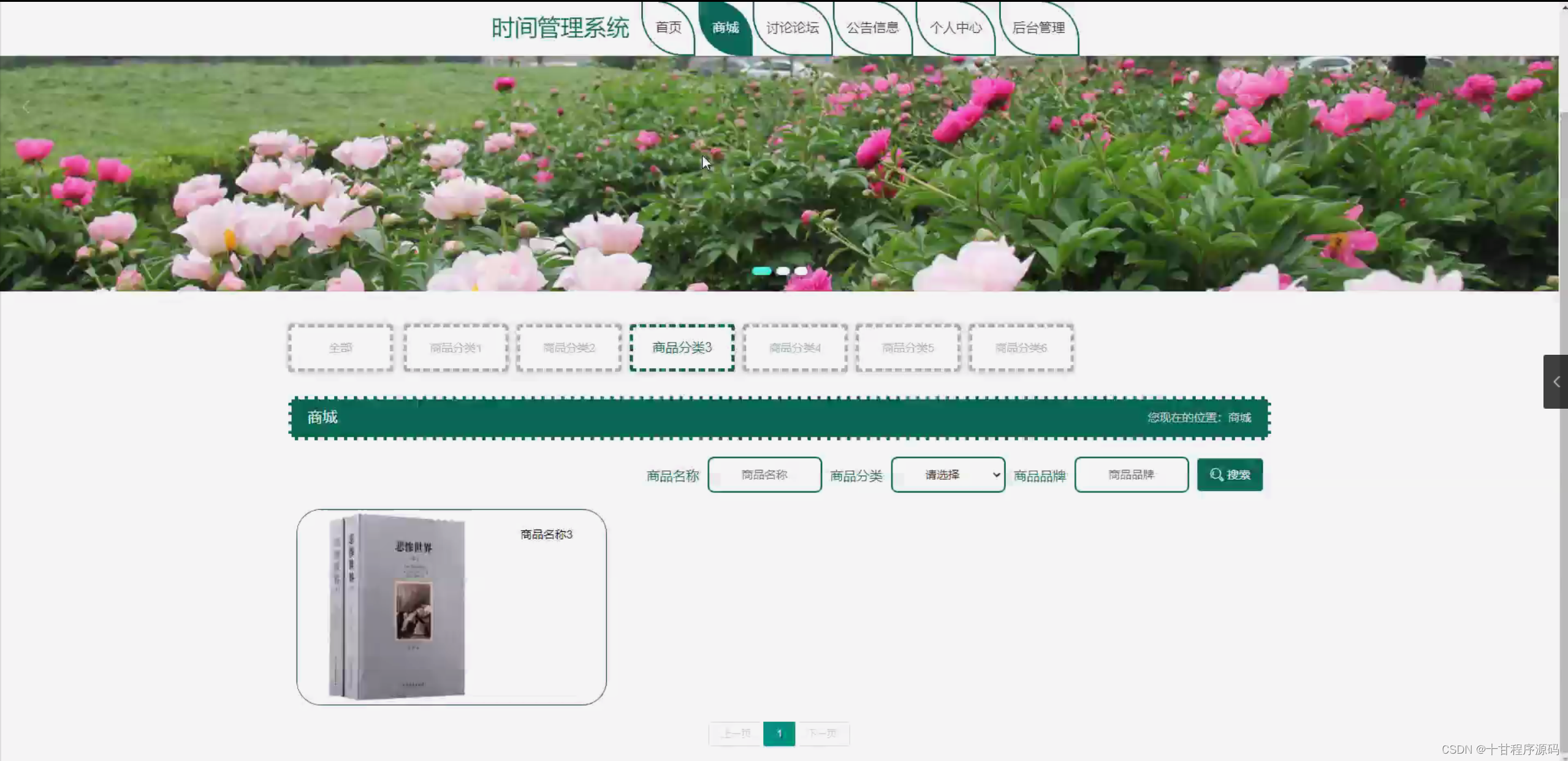Image resolution: width=1568 pixels, height=761 pixels.
Task: Click previous banner slide arrow
Action: point(26,108)
